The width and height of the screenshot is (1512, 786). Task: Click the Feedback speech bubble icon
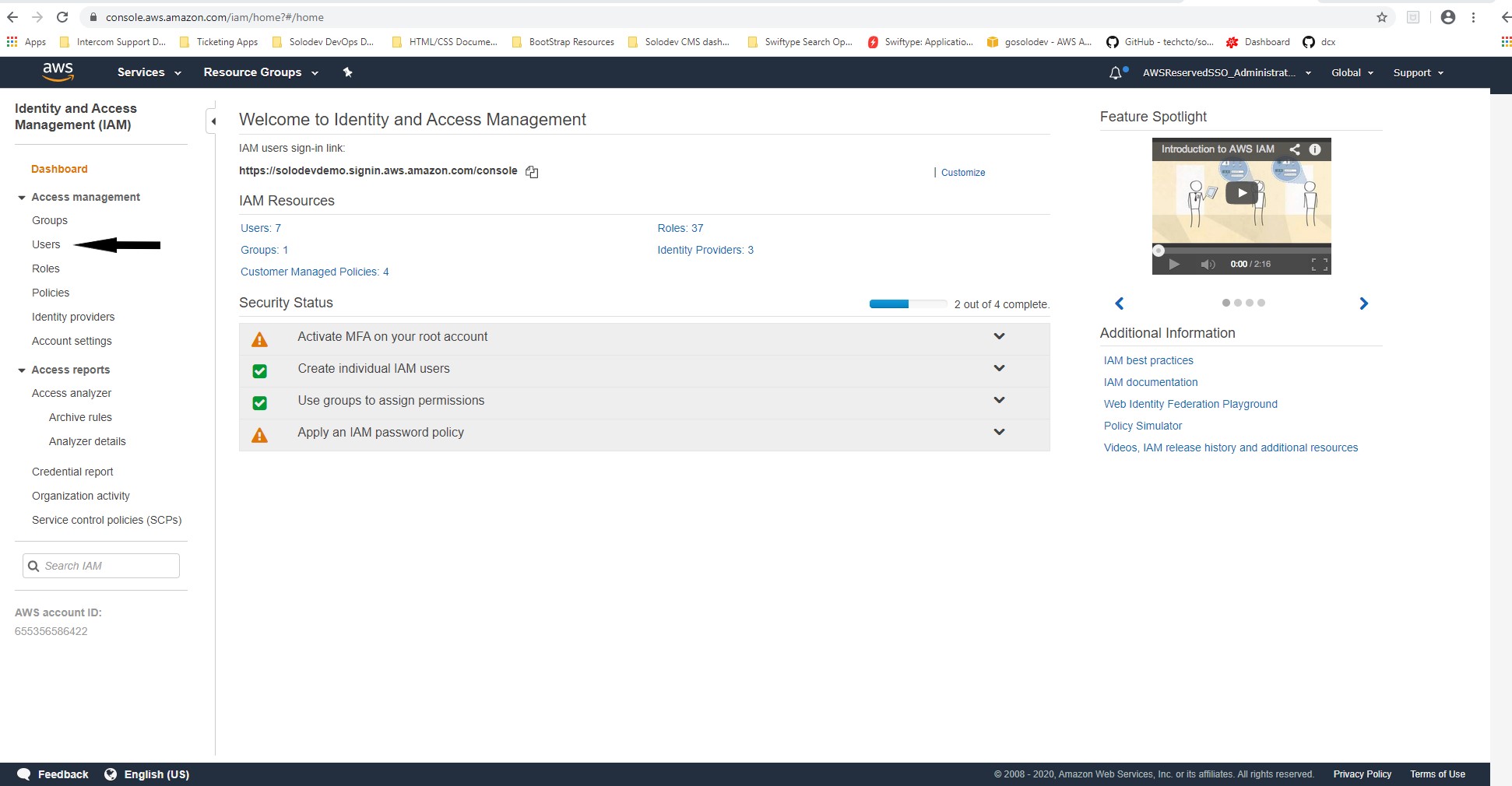[24, 774]
